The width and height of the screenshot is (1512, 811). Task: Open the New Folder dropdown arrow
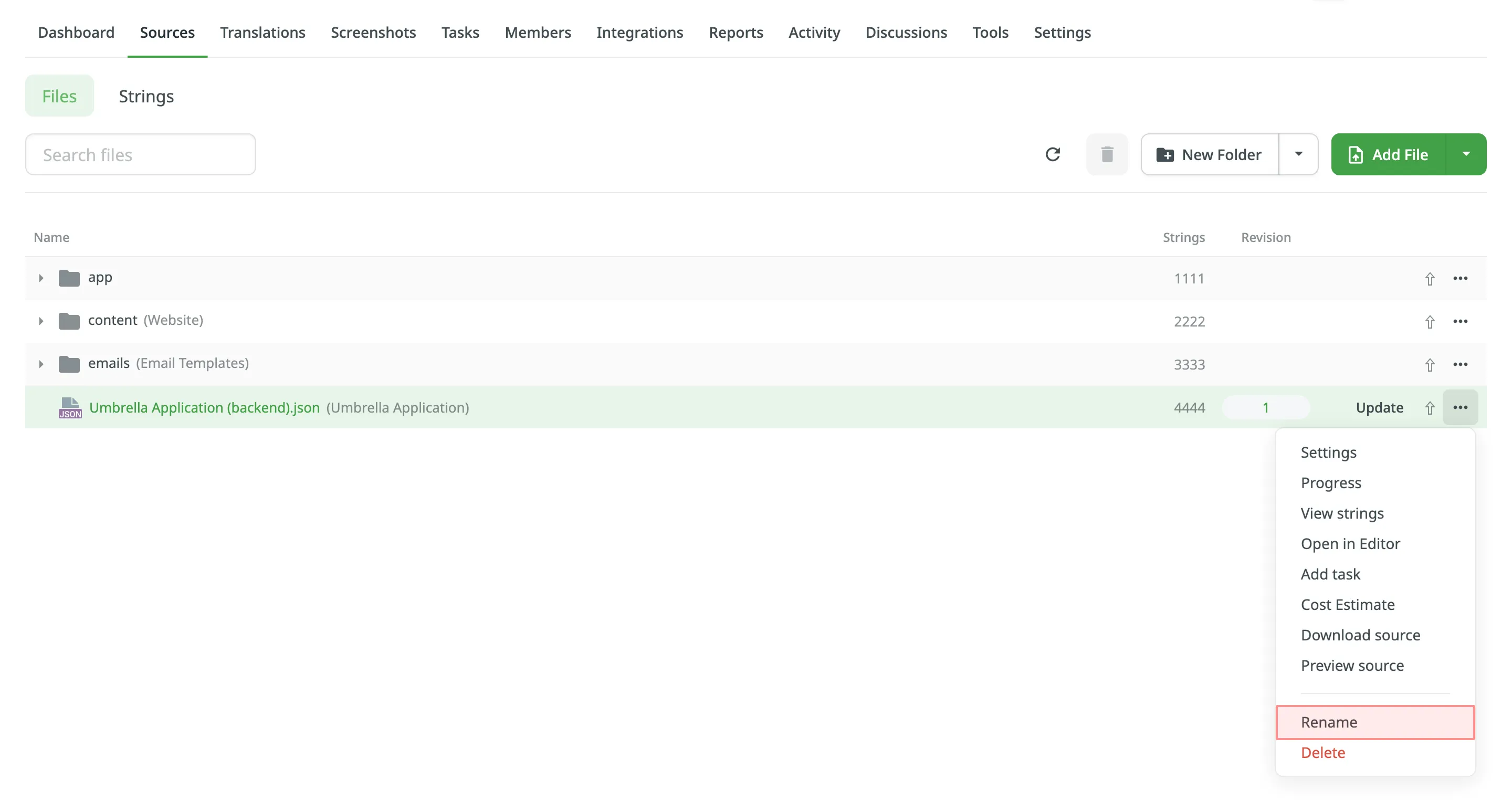coord(1298,154)
